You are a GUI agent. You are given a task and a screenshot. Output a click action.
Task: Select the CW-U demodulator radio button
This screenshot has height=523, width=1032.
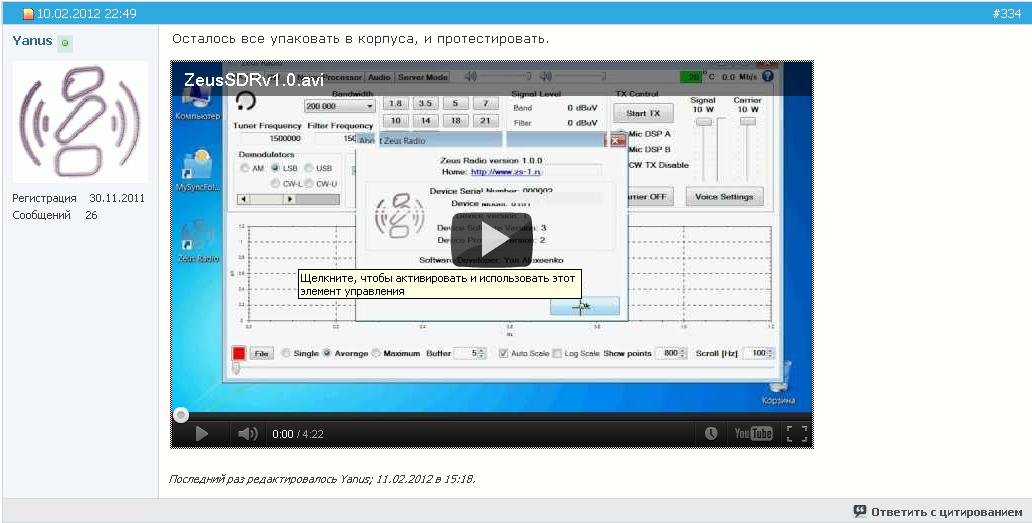coord(308,184)
